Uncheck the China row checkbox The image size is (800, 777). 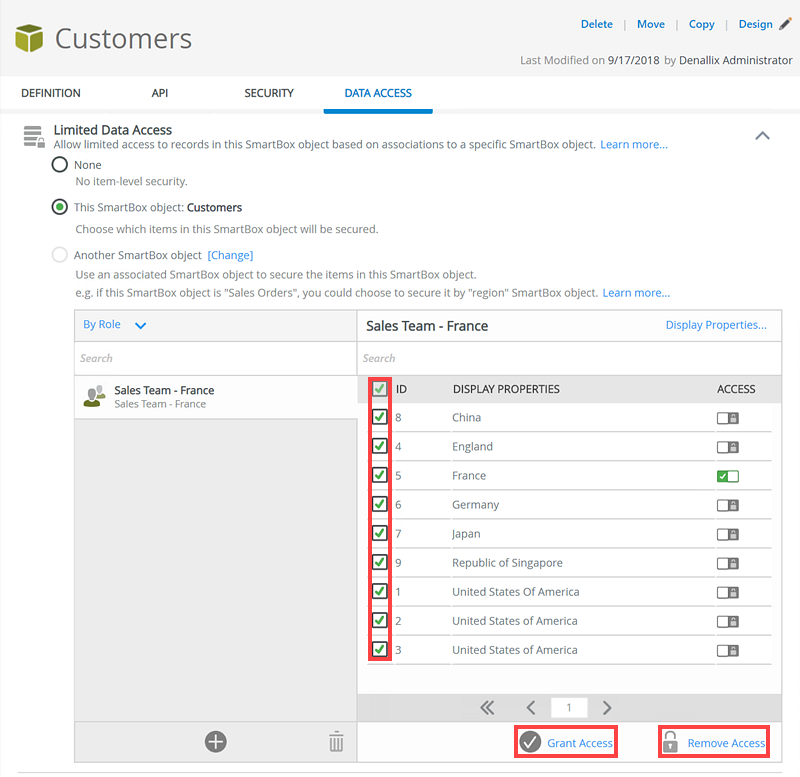pos(380,418)
